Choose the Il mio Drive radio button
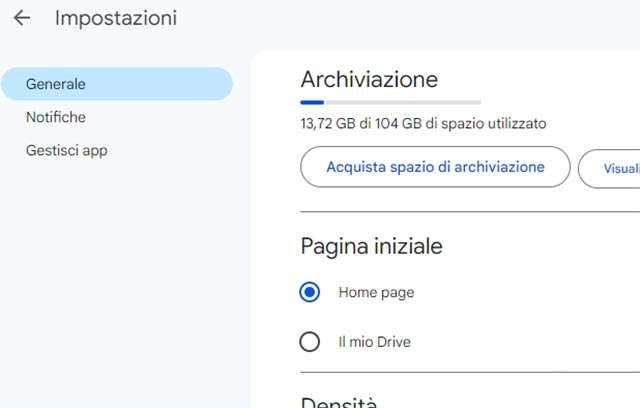The height and width of the screenshot is (408, 640). pos(310,342)
